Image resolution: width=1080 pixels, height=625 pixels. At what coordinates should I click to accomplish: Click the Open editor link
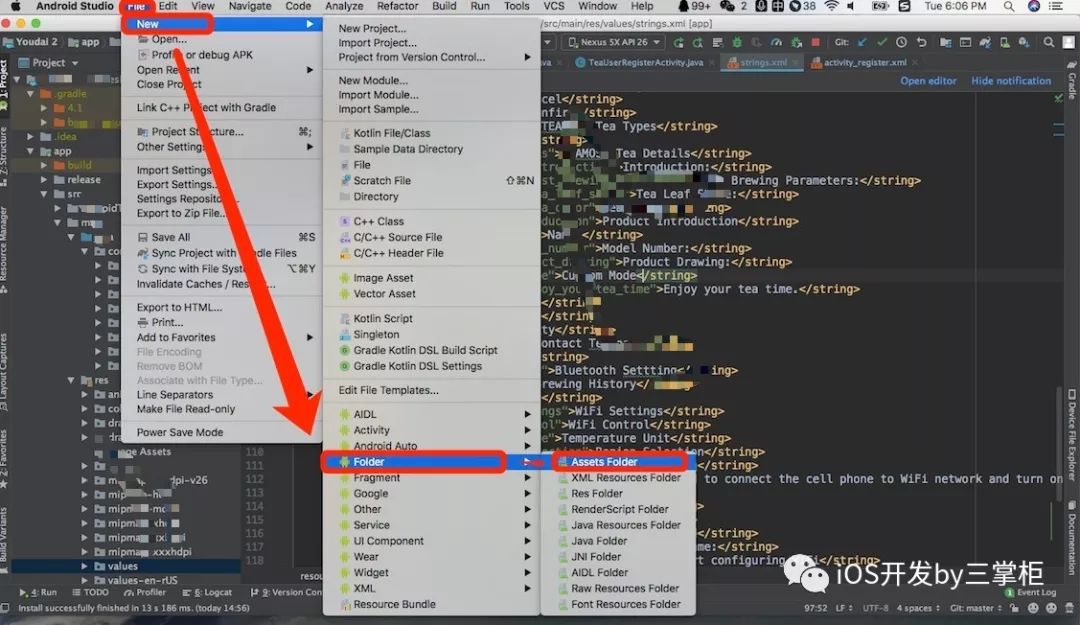928,81
